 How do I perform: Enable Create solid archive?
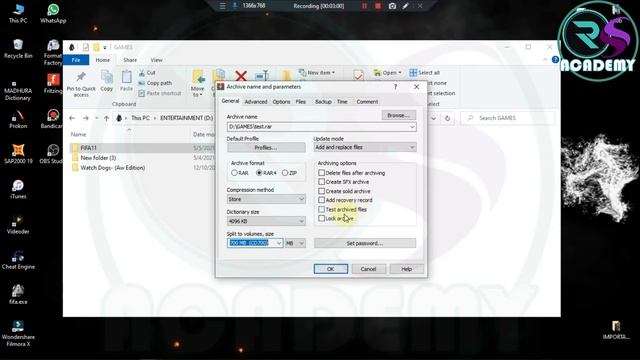pyautogui.click(x=344, y=191)
